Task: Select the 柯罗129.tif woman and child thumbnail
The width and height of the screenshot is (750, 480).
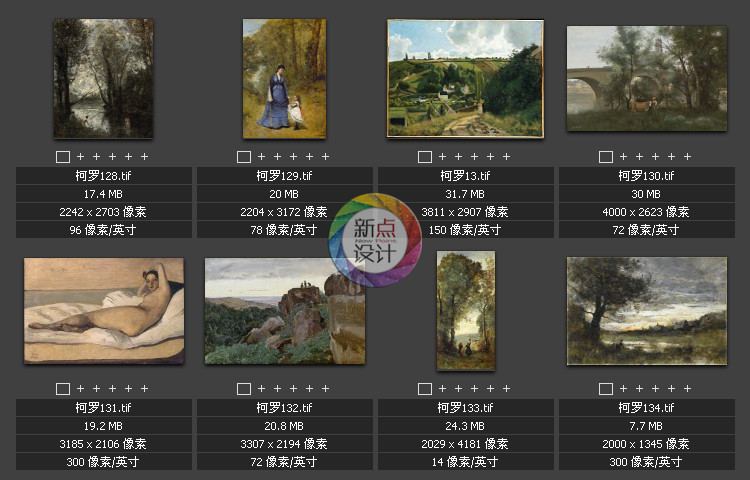Action: click(285, 79)
